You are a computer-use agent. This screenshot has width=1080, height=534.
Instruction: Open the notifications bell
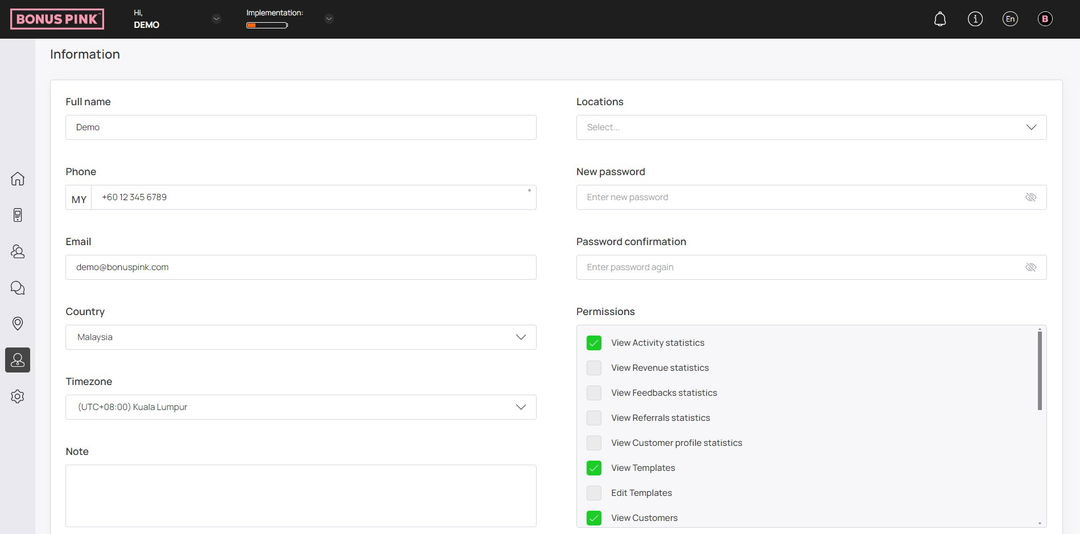coord(939,19)
